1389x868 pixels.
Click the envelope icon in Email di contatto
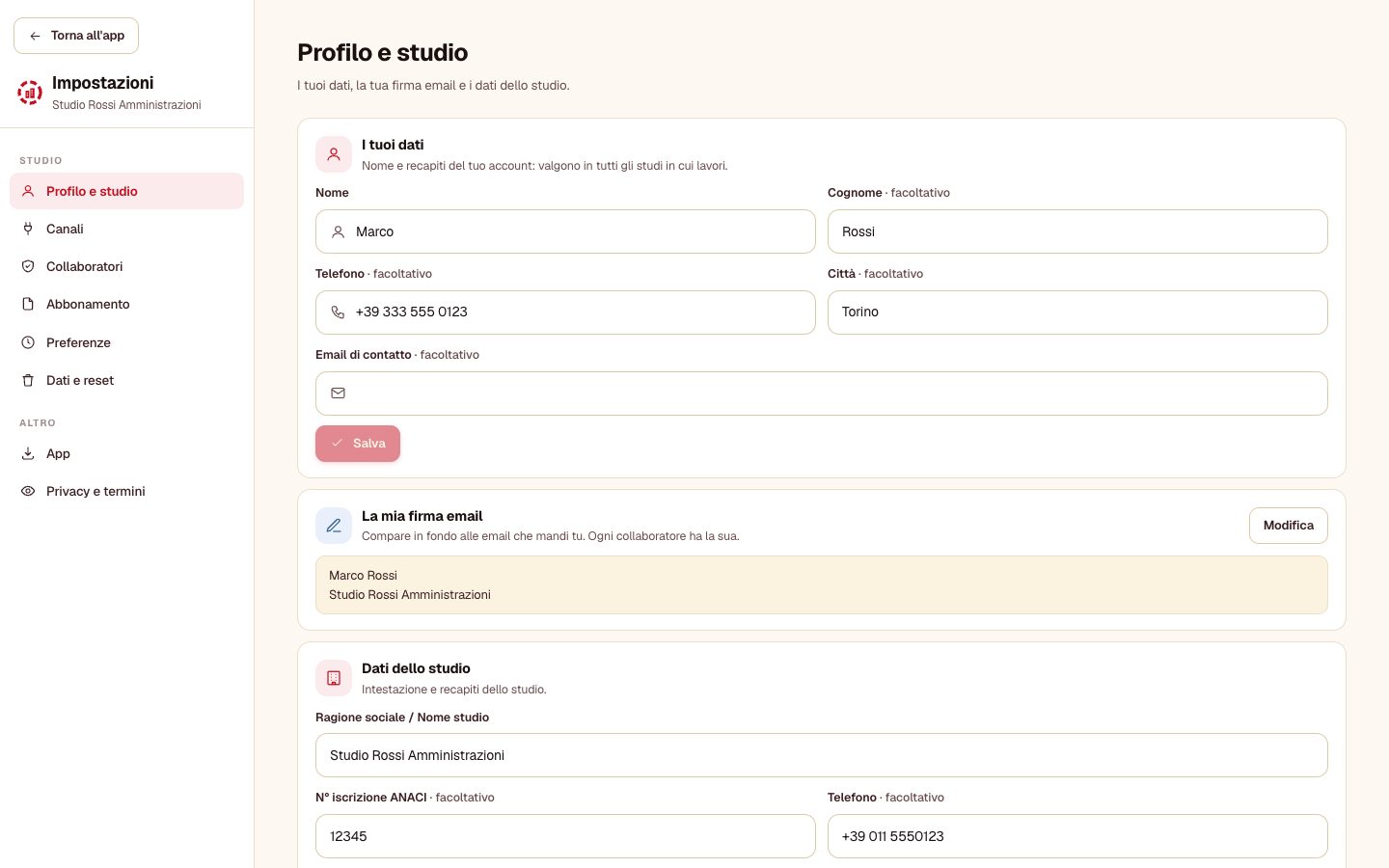click(x=338, y=393)
